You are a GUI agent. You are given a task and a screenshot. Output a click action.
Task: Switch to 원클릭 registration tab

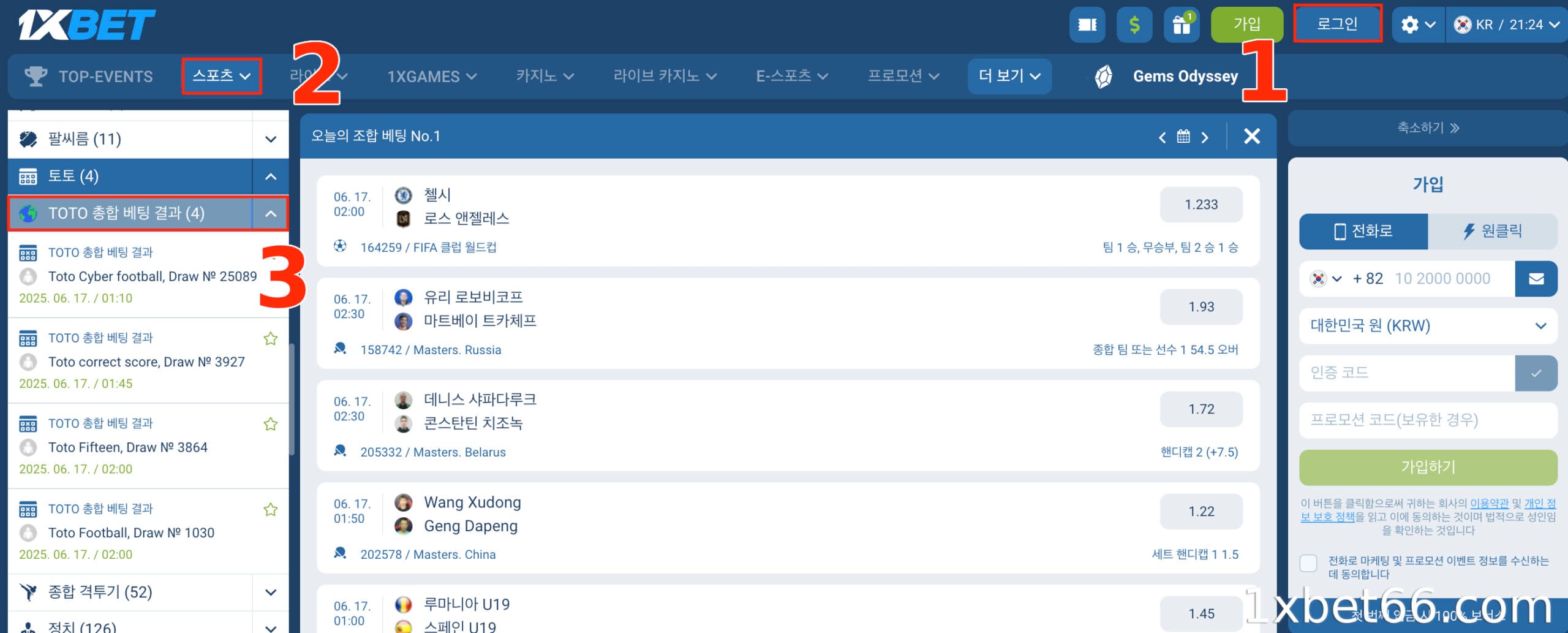pyautogui.click(x=1492, y=231)
